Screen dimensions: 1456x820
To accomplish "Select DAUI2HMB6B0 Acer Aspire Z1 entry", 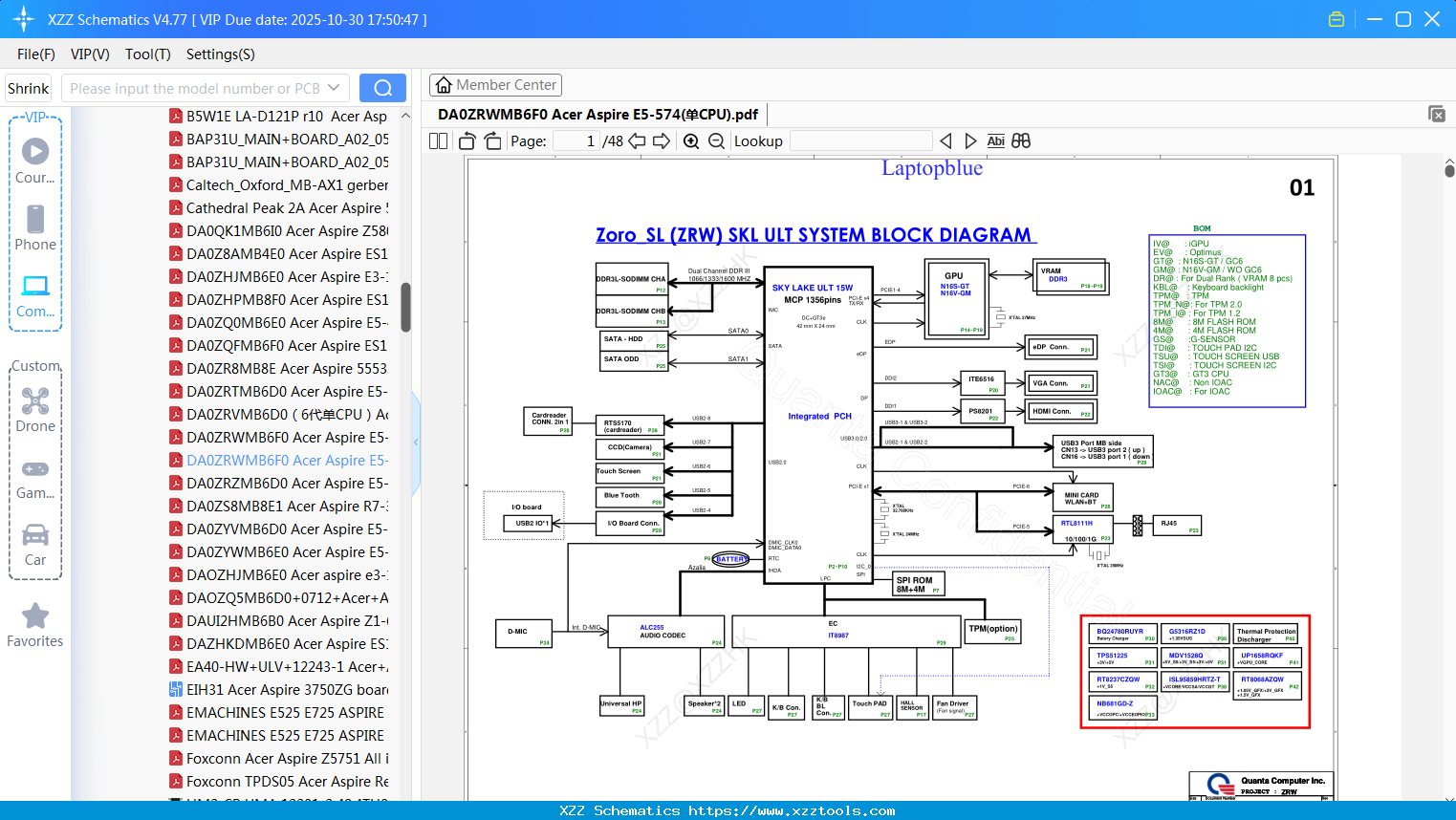I will [278, 621].
